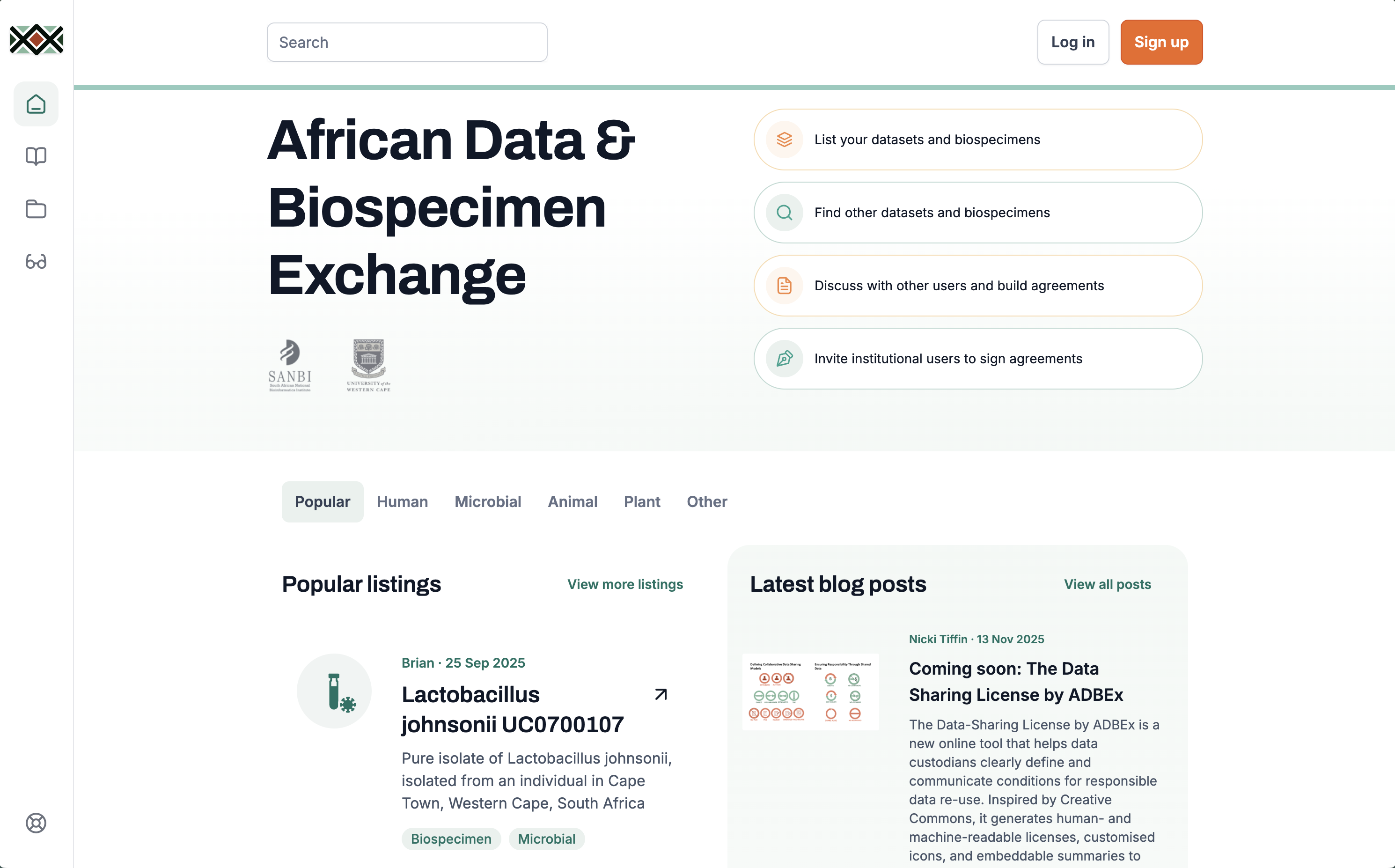The height and width of the screenshot is (868, 1395).
Task: Click the magnifier icon on 'Find other datasets'
Action: [784, 213]
